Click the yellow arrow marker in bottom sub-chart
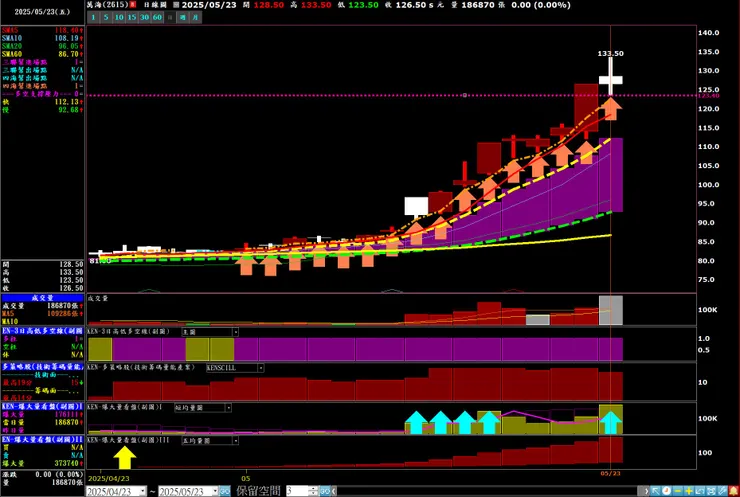 125,457
